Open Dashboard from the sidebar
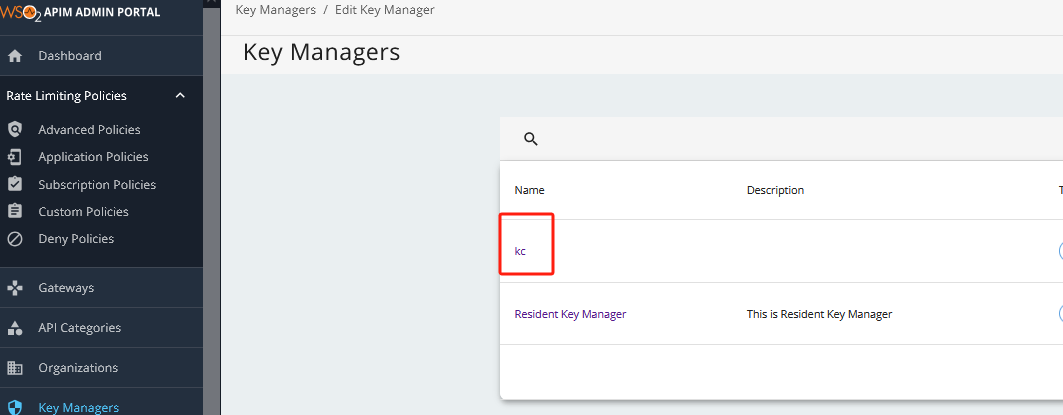Viewport: 1063px width, 415px height. pyautogui.click(x=70, y=56)
